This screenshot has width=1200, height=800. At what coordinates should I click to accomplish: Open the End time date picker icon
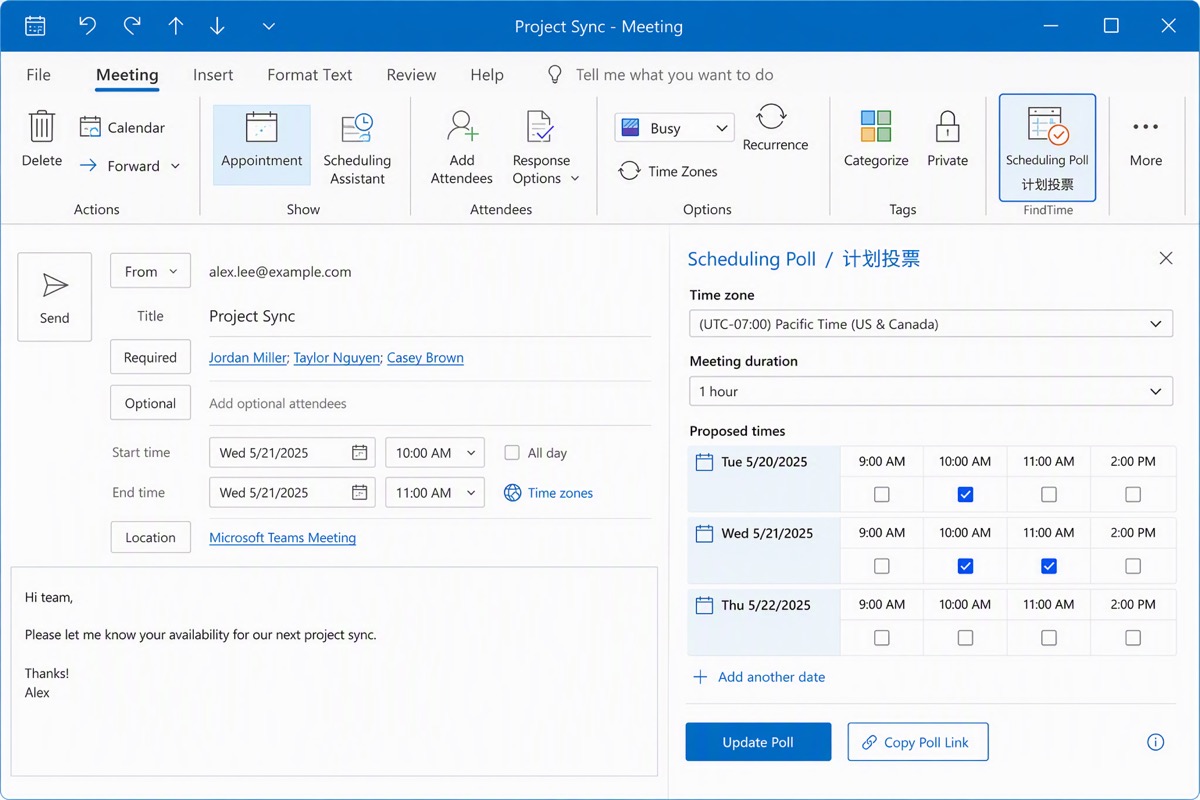click(x=359, y=493)
